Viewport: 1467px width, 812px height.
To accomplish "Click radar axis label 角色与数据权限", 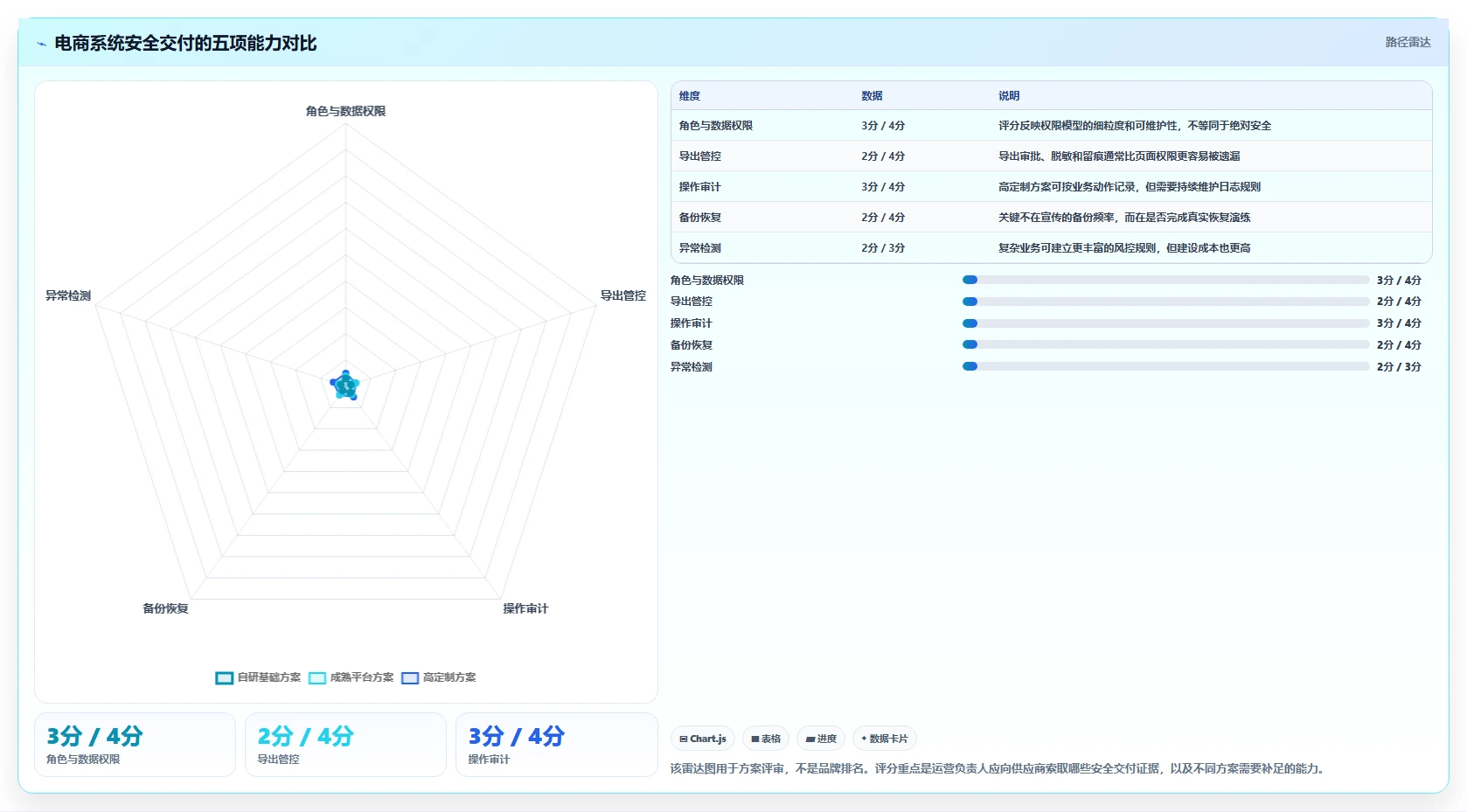I will pyautogui.click(x=345, y=111).
